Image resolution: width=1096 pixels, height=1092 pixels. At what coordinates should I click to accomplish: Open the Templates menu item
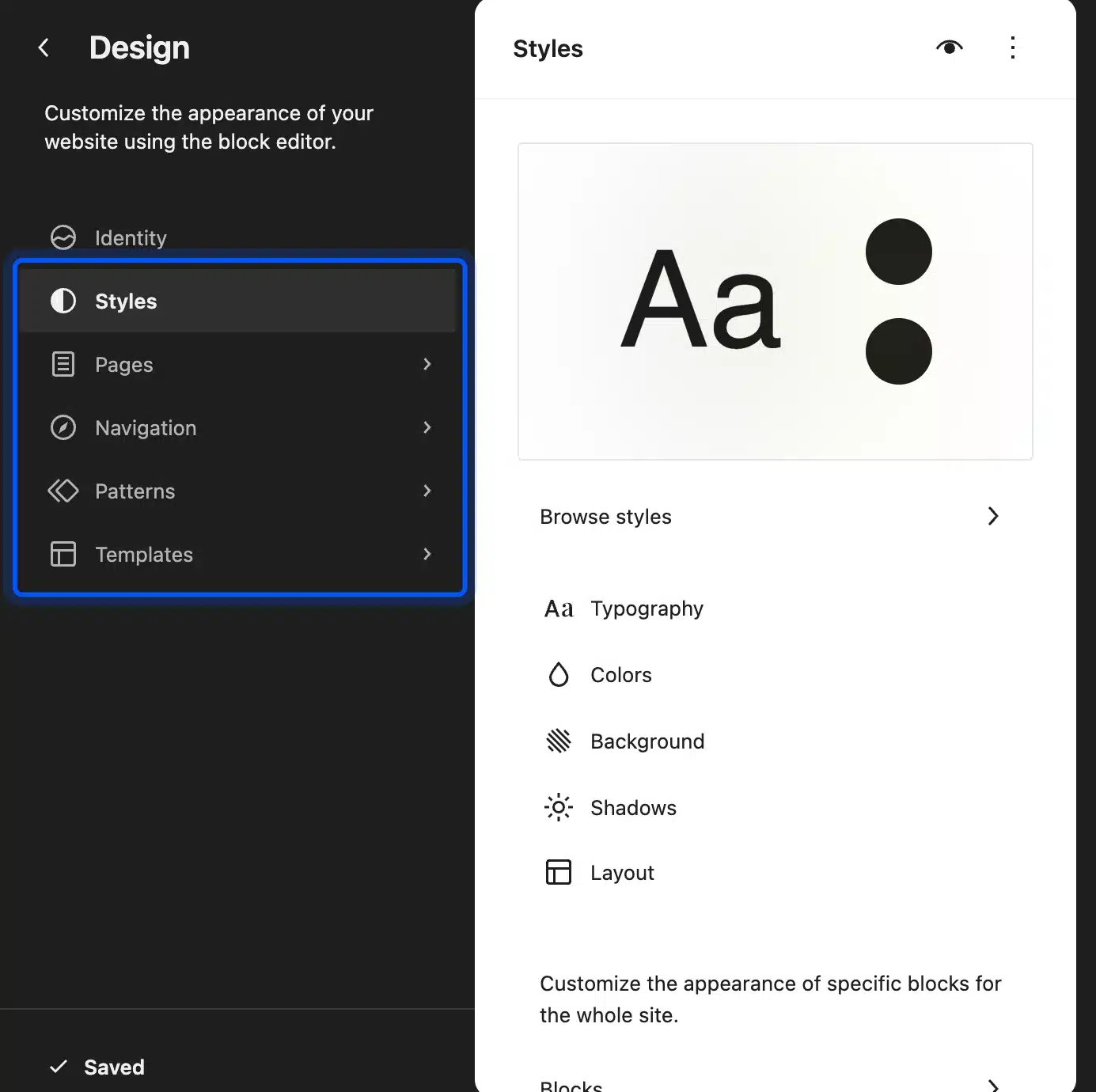[x=237, y=554]
